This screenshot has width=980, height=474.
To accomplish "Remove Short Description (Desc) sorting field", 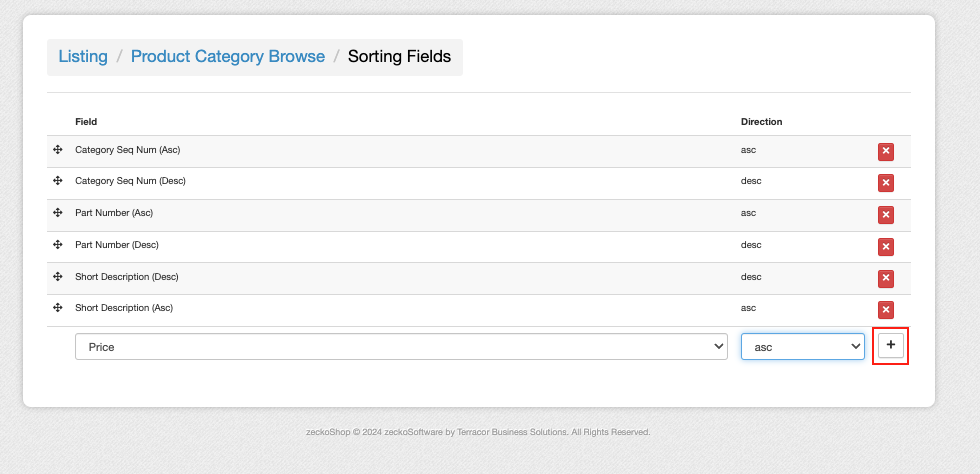I will click(x=886, y=279).
